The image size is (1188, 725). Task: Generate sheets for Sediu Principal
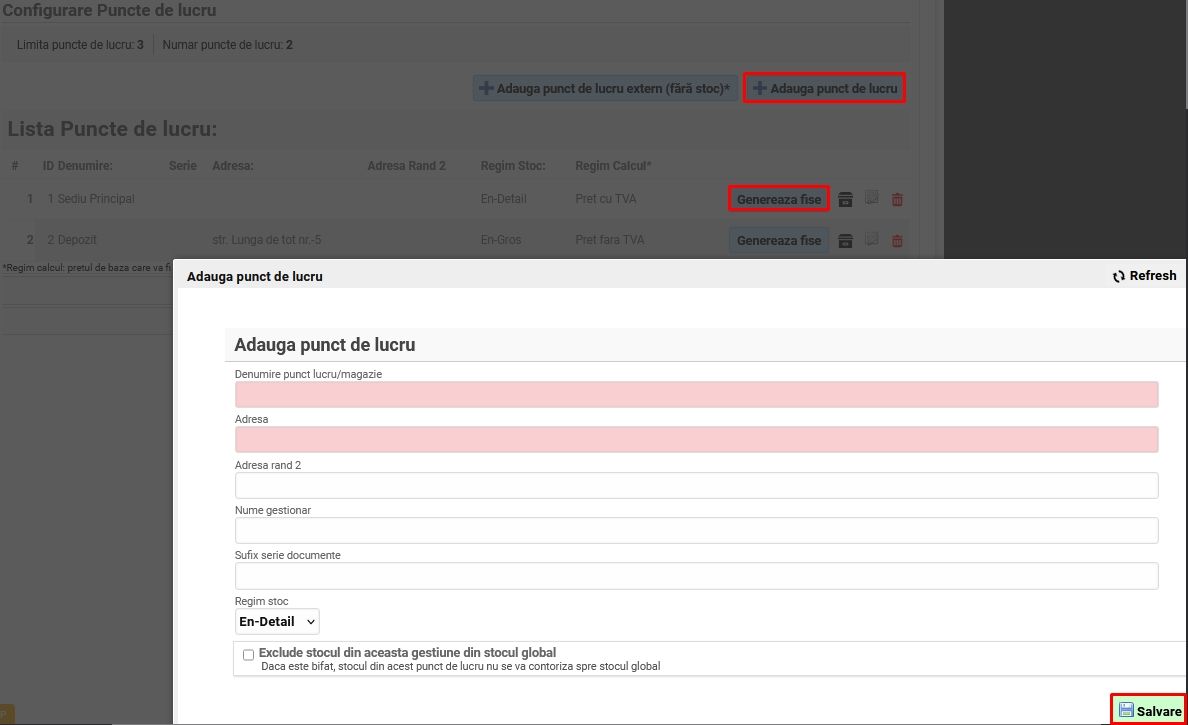point(778,199)
